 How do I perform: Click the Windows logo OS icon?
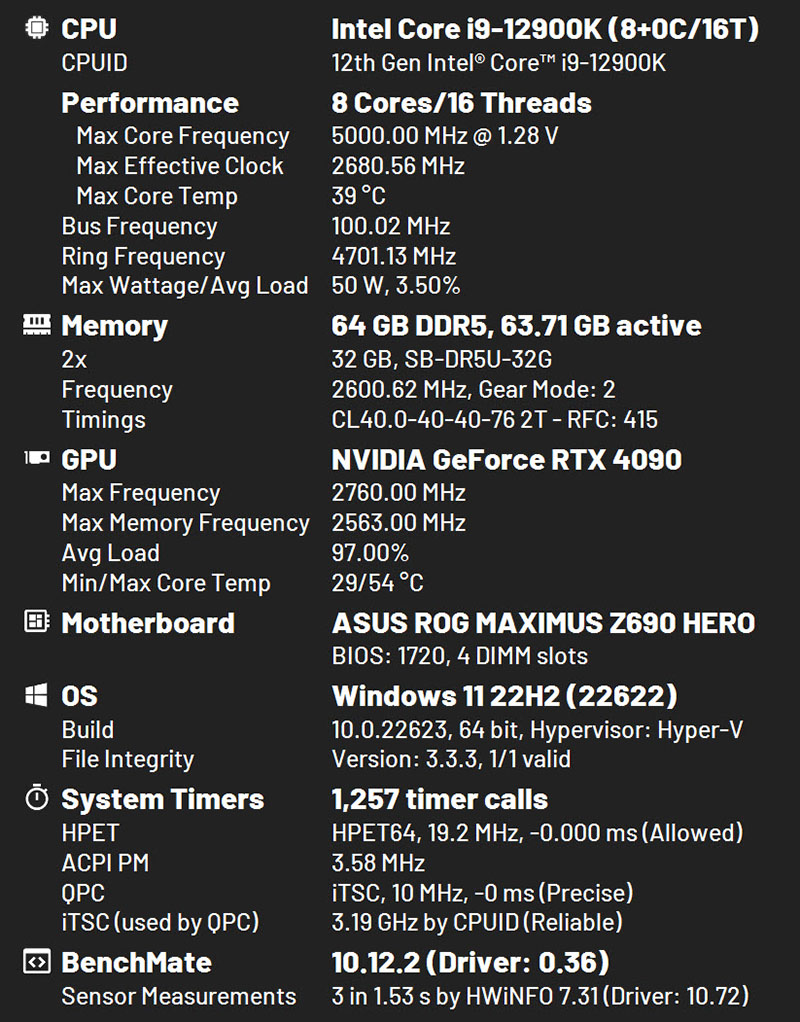[36, 695]
